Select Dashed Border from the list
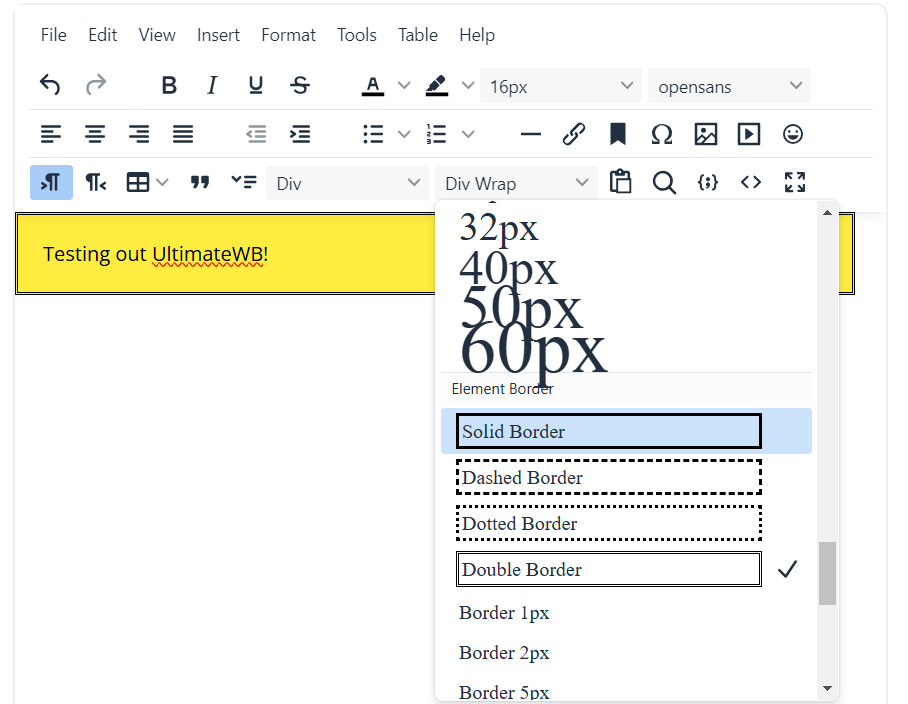The image size is (908, 704). pos(608,478)
